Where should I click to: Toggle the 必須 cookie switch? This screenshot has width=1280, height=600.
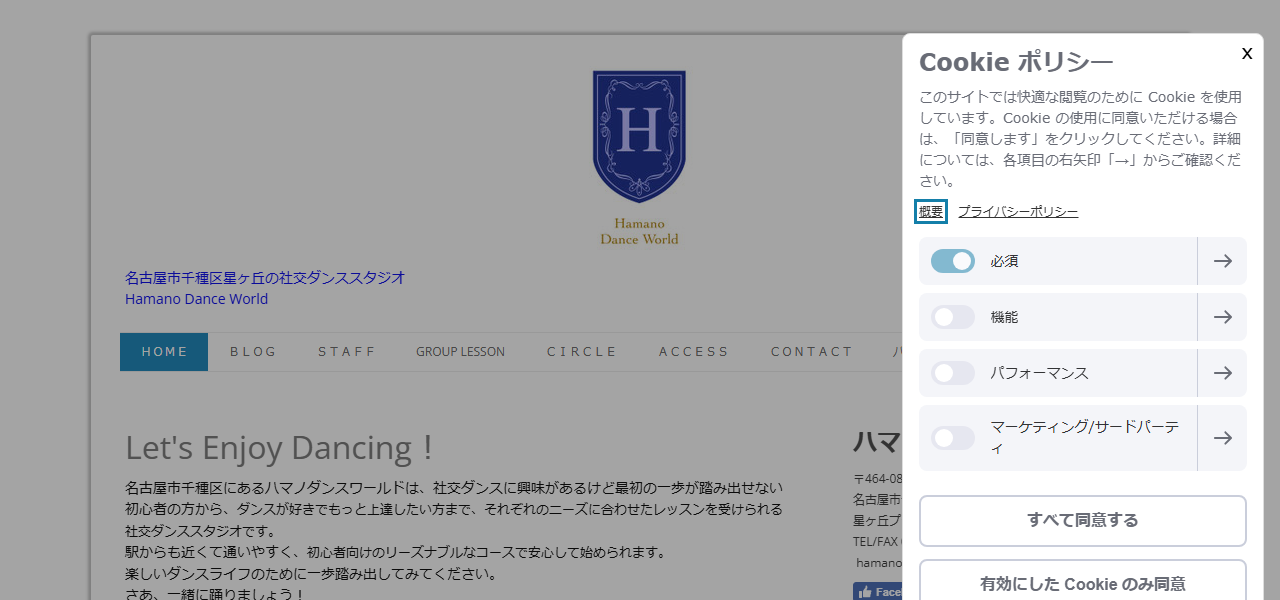[953, 261]
